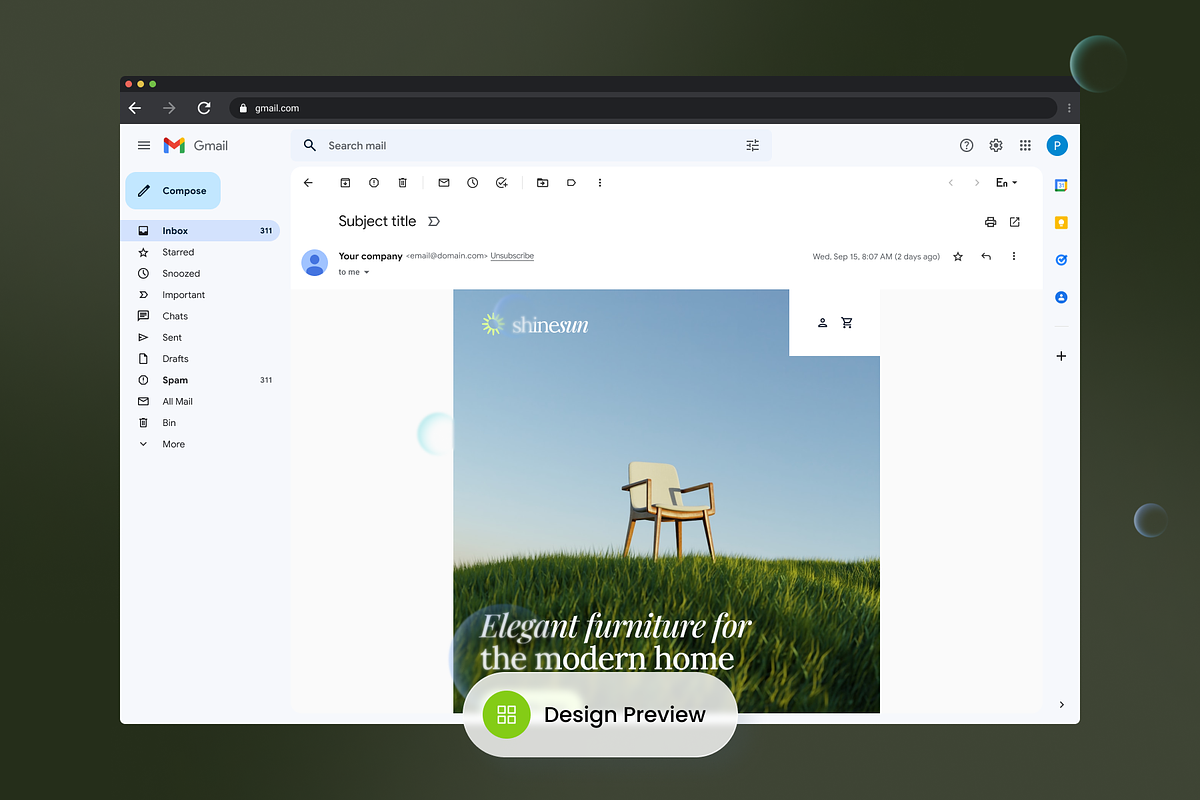Toggle the main menu hamburger

pos(144,146)
